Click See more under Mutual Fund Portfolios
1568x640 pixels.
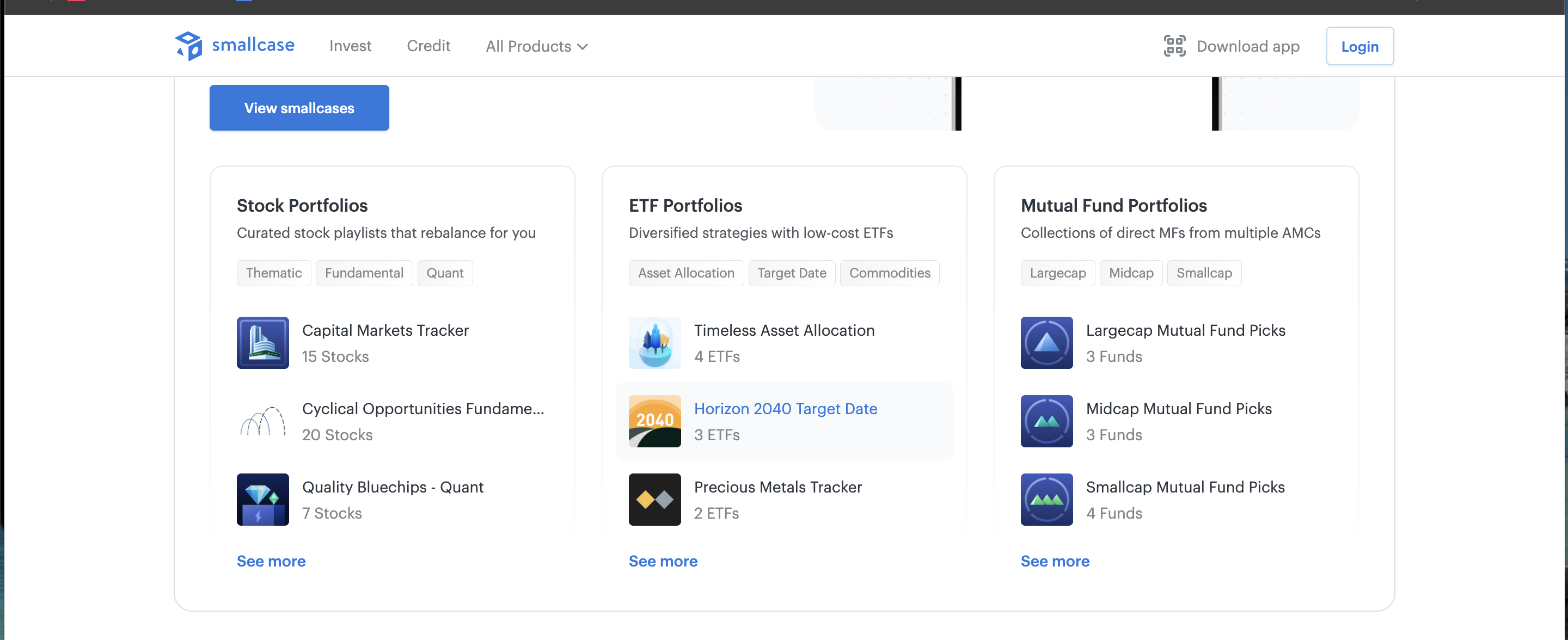click(1055, 561)
